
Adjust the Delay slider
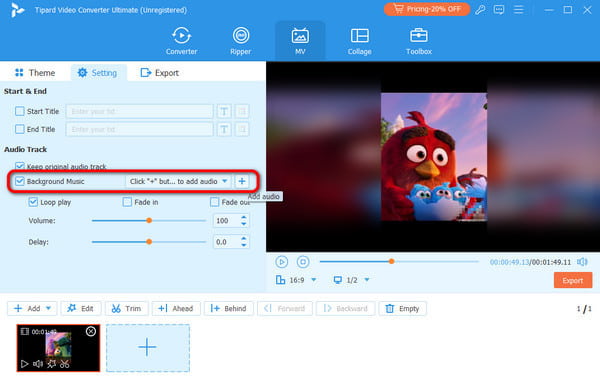tap(149, 242)
